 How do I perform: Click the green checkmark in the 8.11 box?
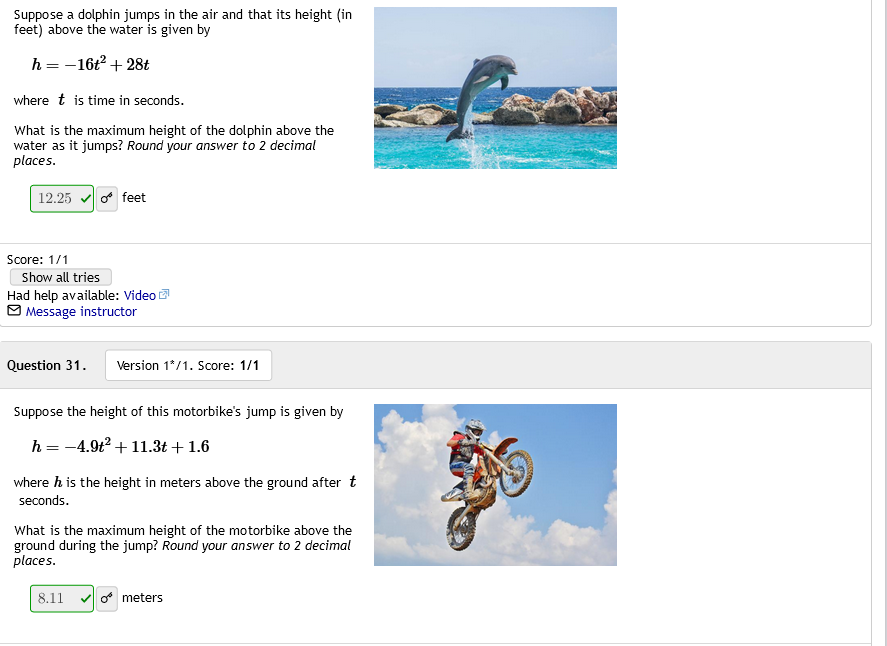[85, 598]
